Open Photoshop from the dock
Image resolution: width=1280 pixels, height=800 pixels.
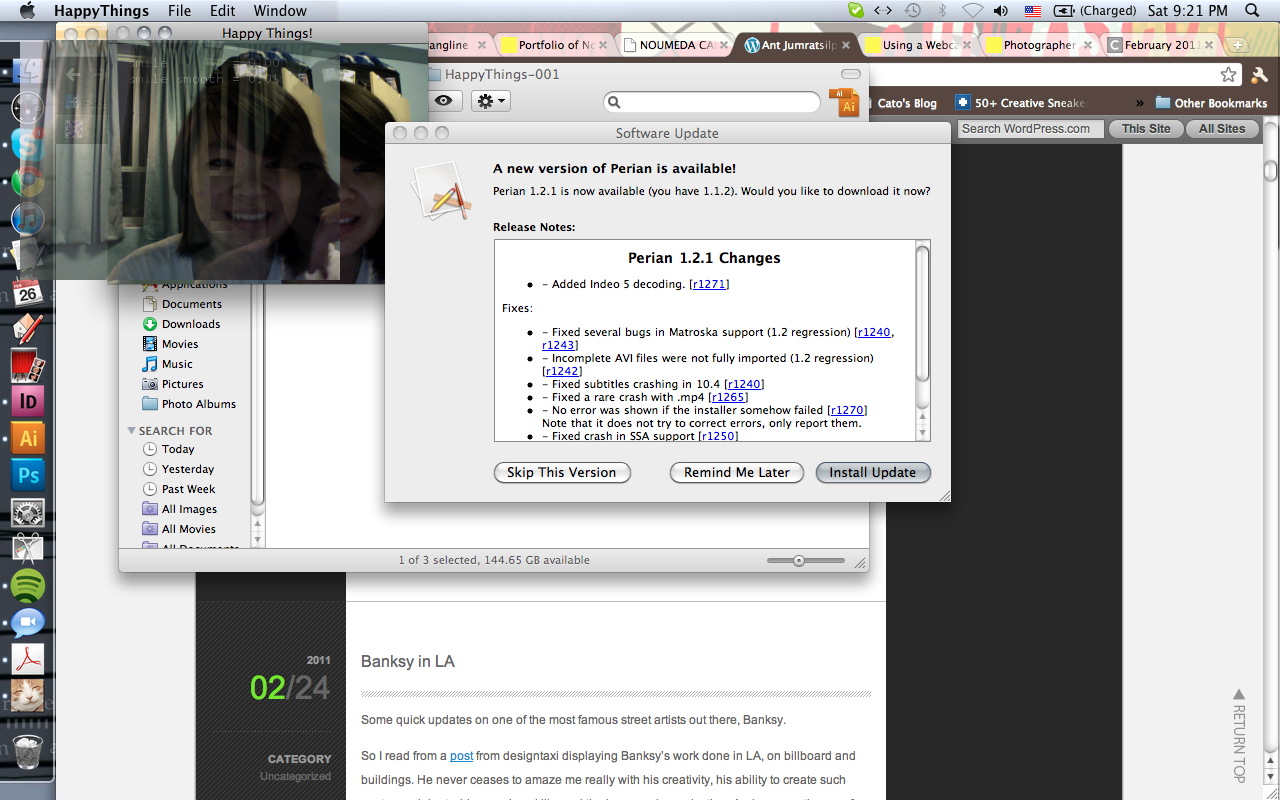pyautogui.click(x=28, y=475)
